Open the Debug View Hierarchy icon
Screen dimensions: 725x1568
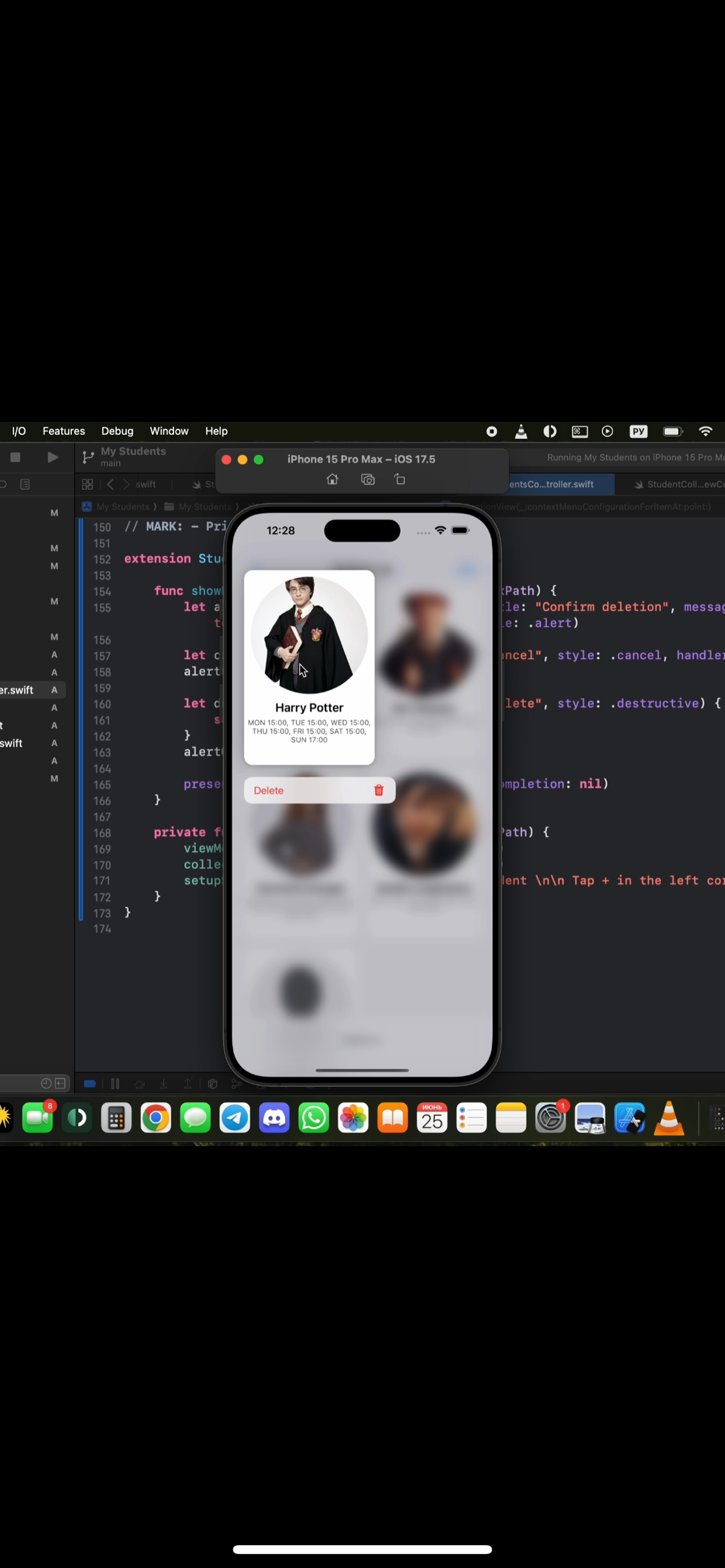[x=213, y=1084]
